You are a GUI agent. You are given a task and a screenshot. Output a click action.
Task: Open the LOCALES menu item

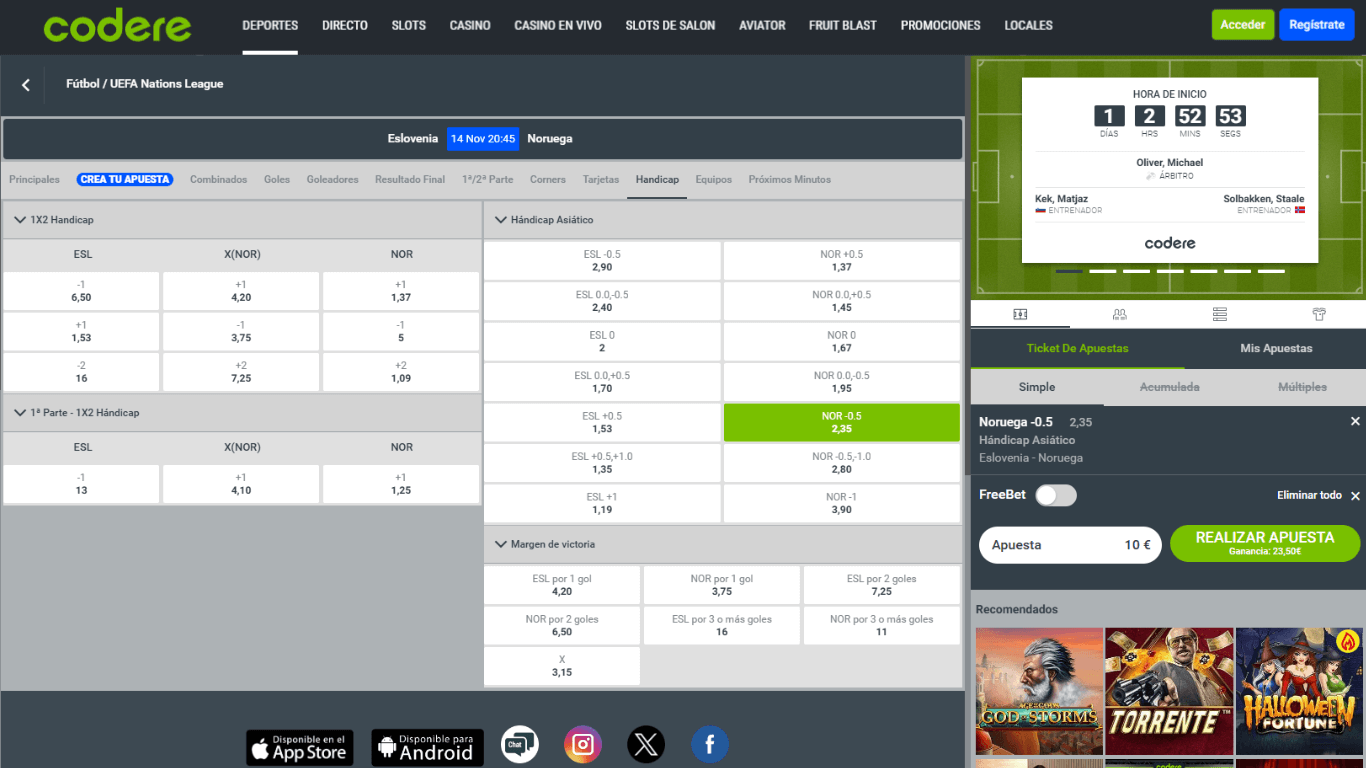coord(1028,26)
